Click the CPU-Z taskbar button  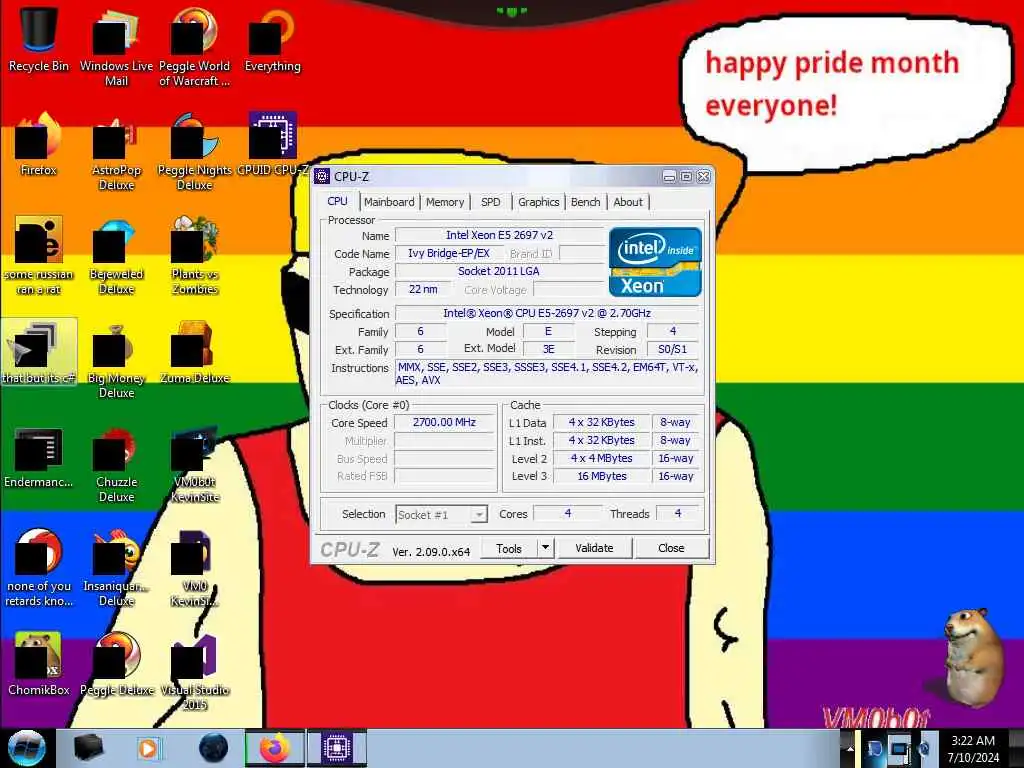tap(337, 748)
